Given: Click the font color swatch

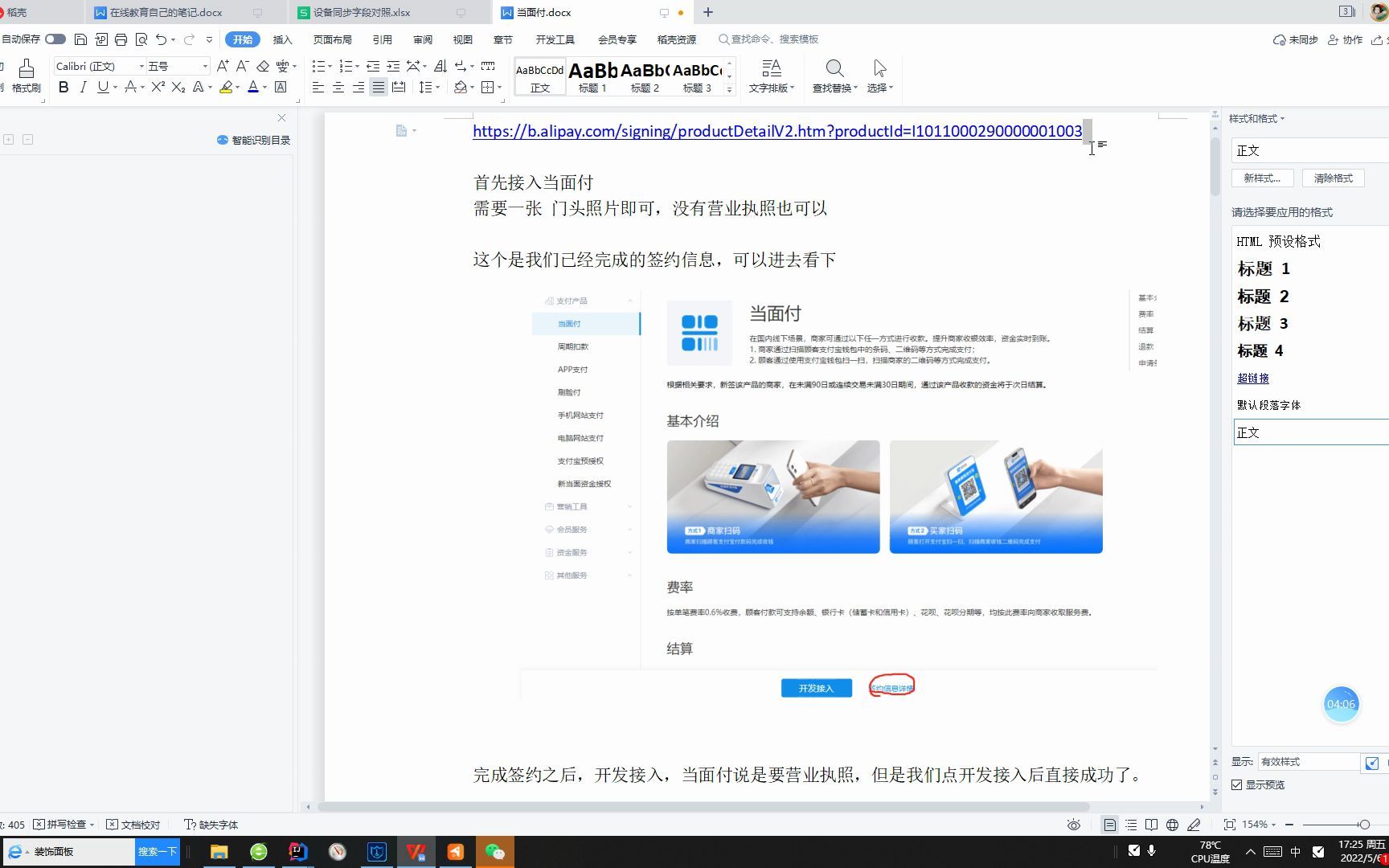Looking at the screenshot, I should pyautogui.click(x=253, y=87).
